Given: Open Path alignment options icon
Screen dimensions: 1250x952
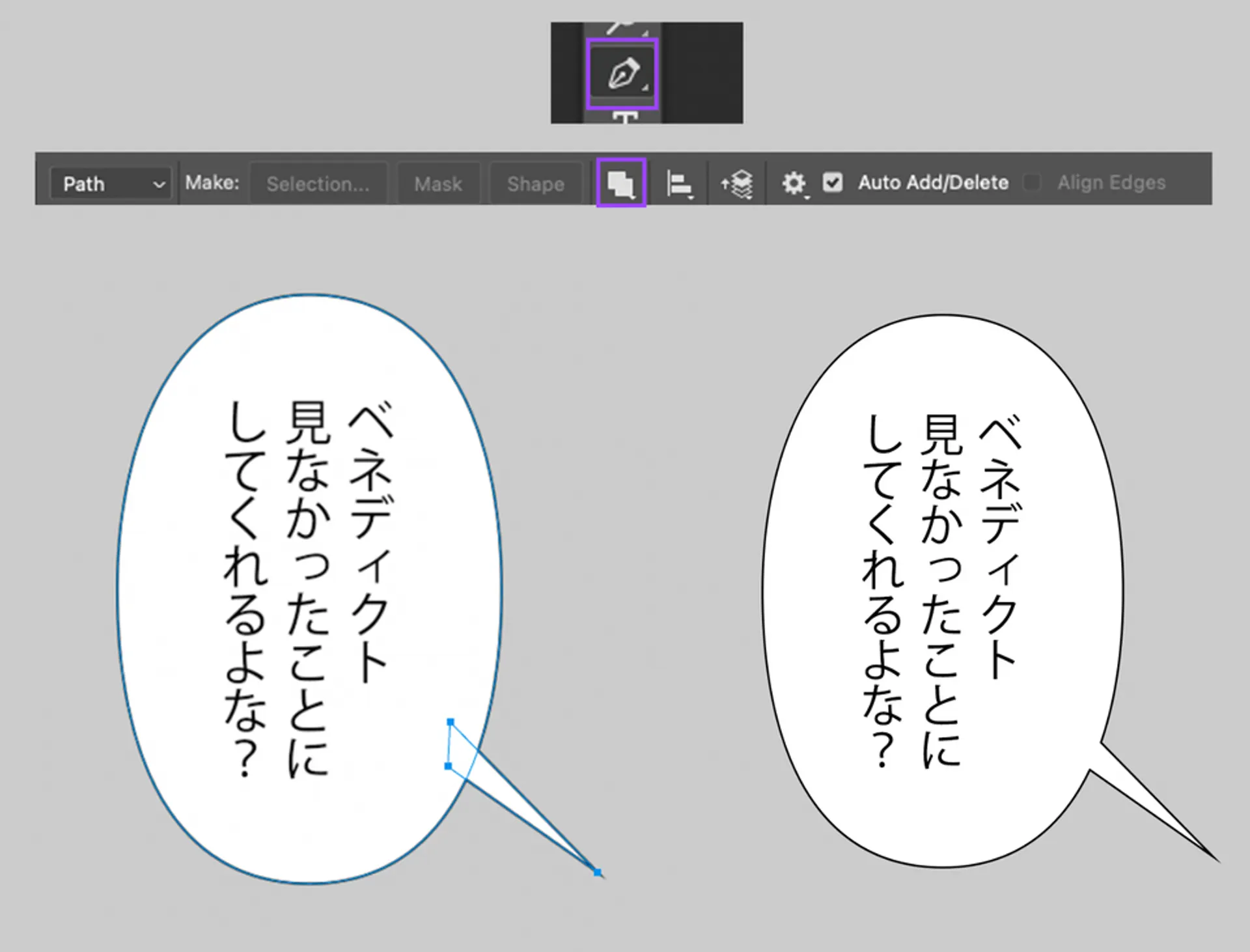Looking at the screenshot, I should 679,184.
